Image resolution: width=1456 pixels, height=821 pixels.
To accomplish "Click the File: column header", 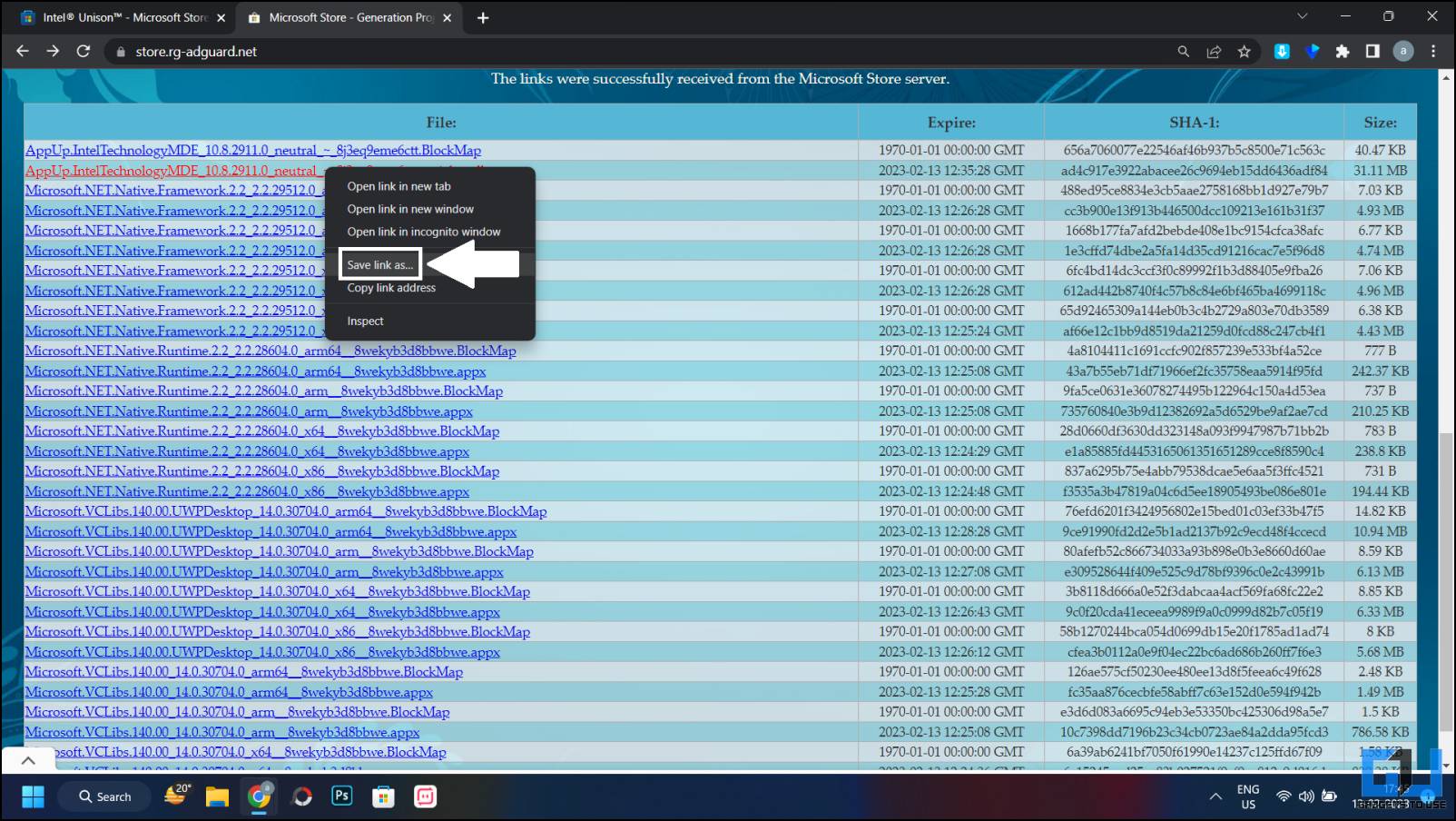I will pos(441,123).
